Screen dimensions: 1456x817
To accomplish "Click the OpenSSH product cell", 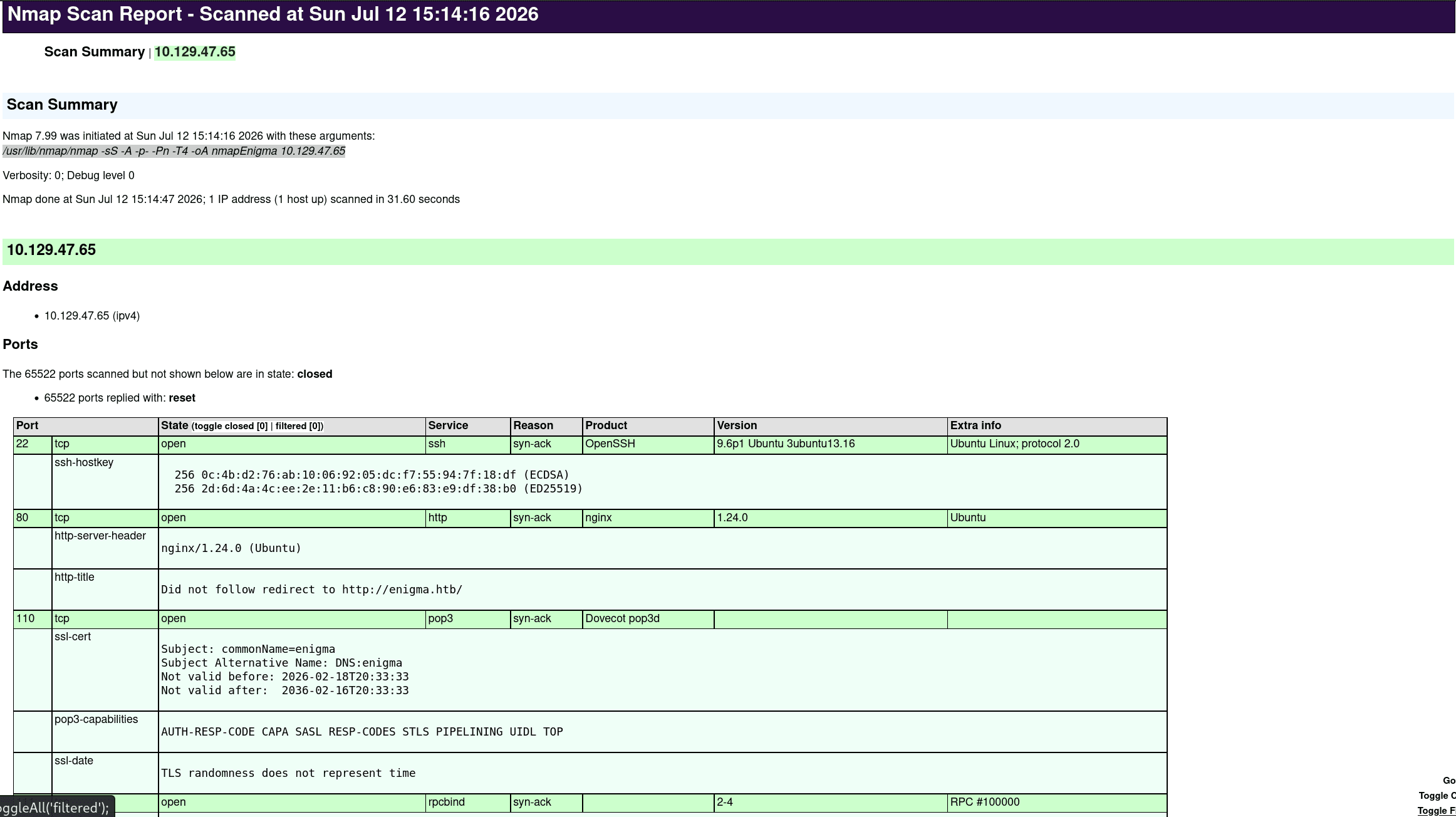I will (648, 444).
